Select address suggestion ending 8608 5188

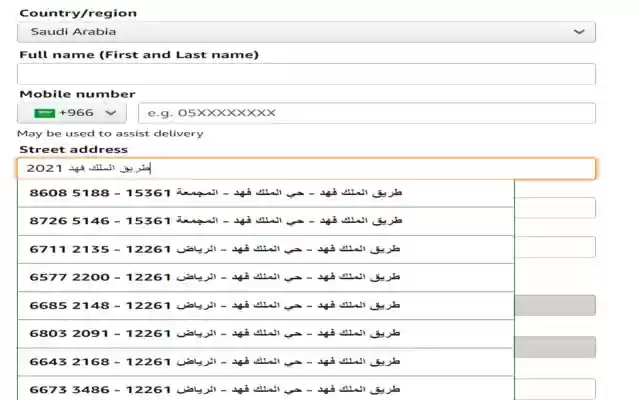pyautogui.click(x=266, y=192)
